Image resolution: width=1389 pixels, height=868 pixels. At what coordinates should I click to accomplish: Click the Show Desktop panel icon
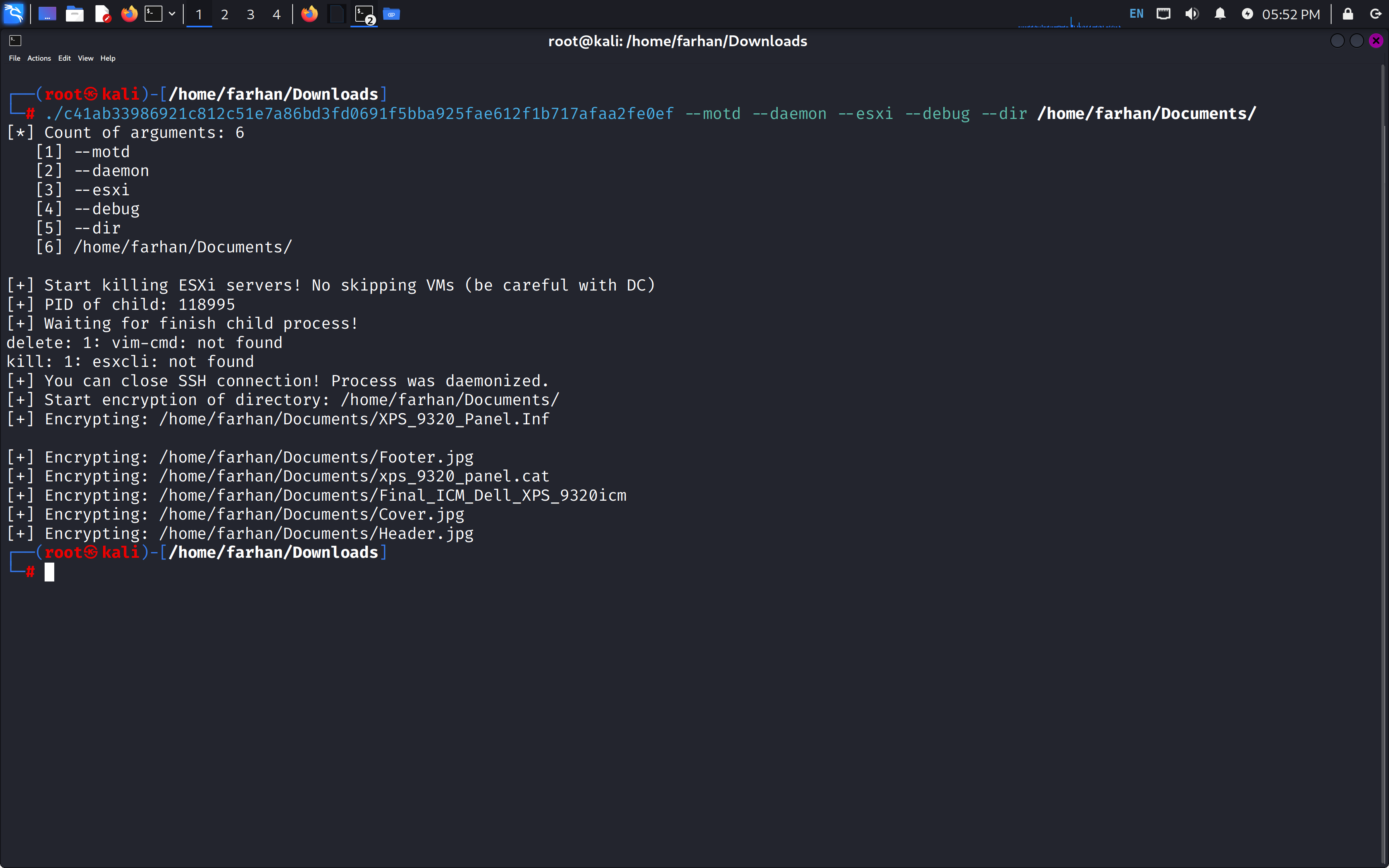coord(47,14)
